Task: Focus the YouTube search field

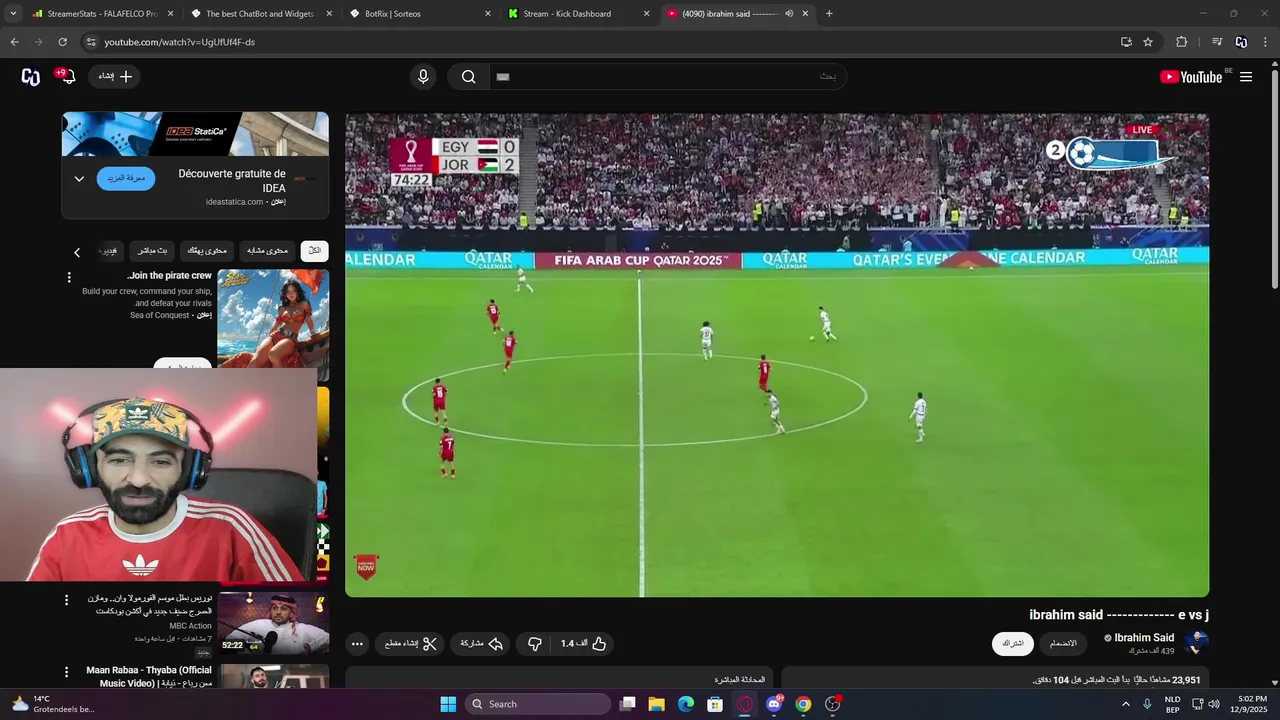Action: click(x=667, y=77)
